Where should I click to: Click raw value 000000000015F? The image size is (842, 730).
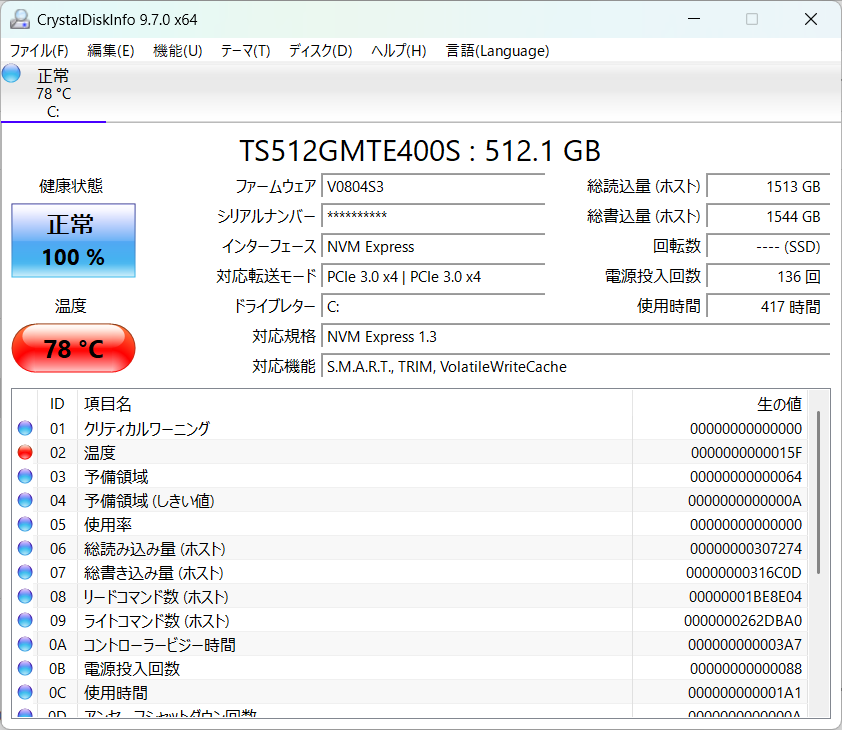[x=746, y=453]
